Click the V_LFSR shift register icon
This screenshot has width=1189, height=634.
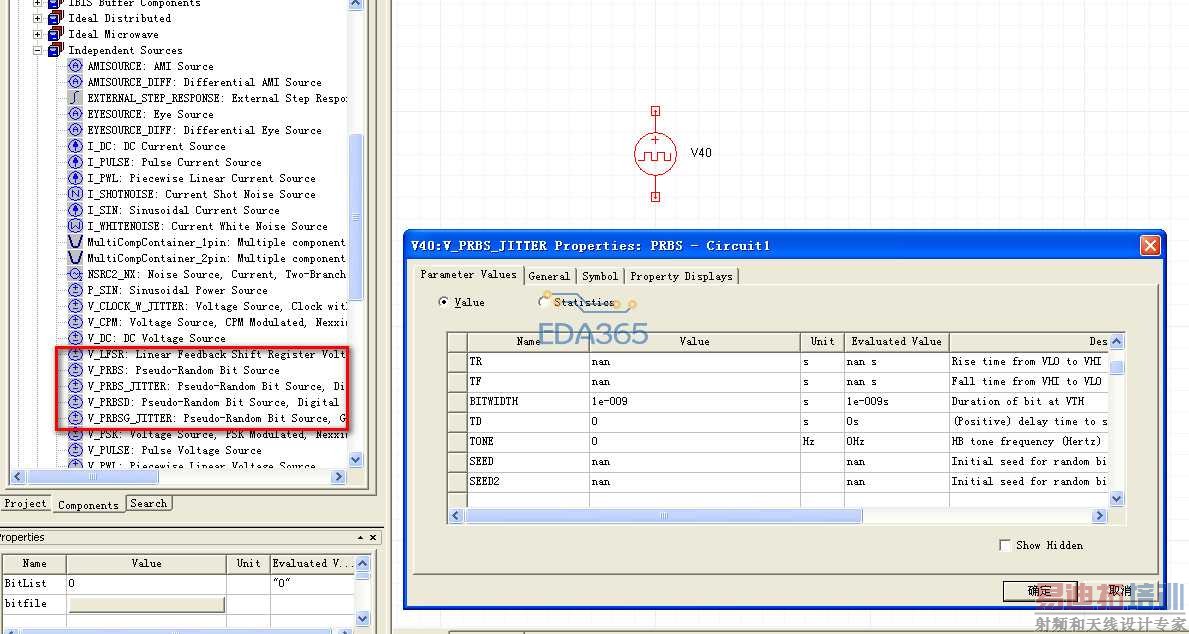tap(75, 354)
